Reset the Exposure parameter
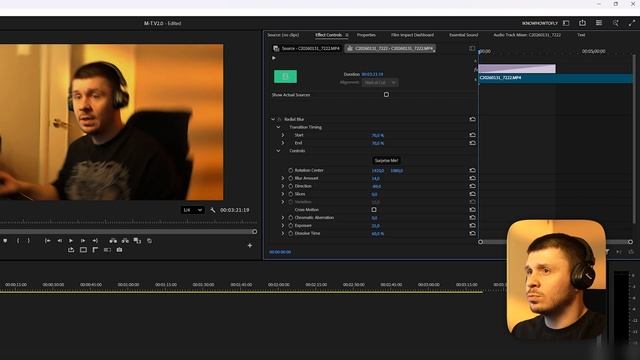Screen dimensions: 640x360 [472, 225]
